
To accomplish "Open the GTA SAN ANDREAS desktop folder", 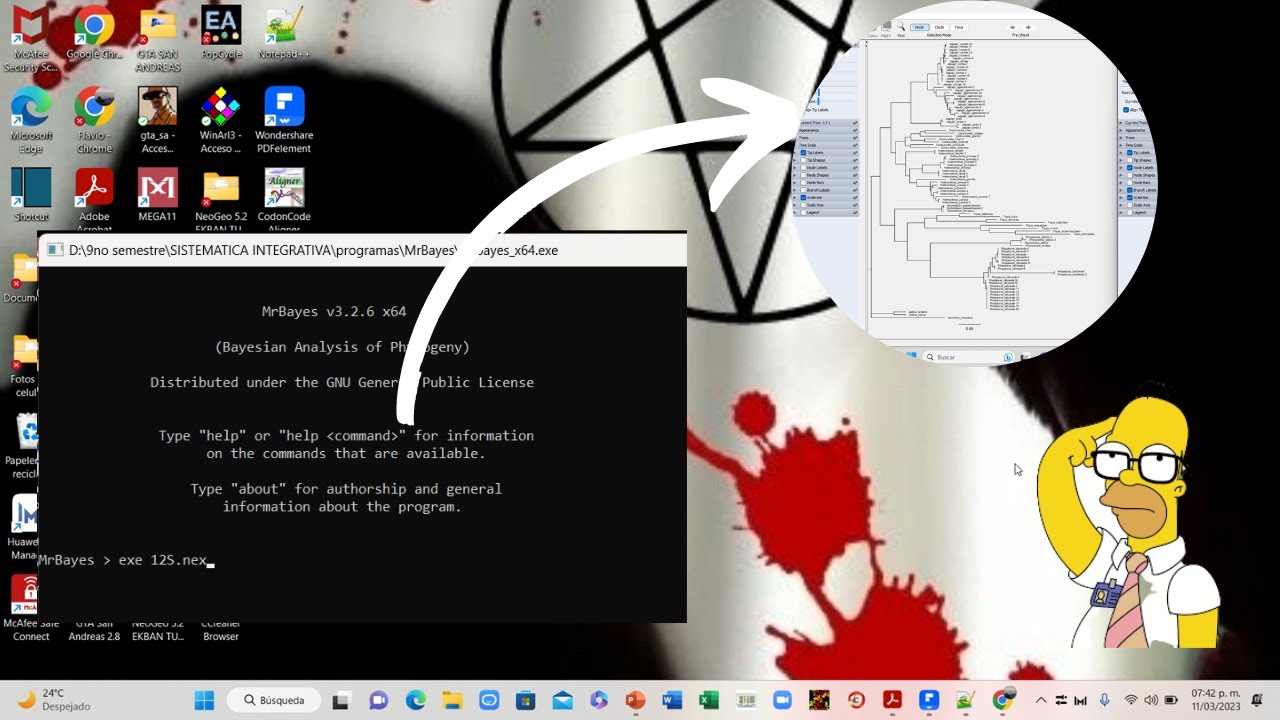I will tap(158, 38).
